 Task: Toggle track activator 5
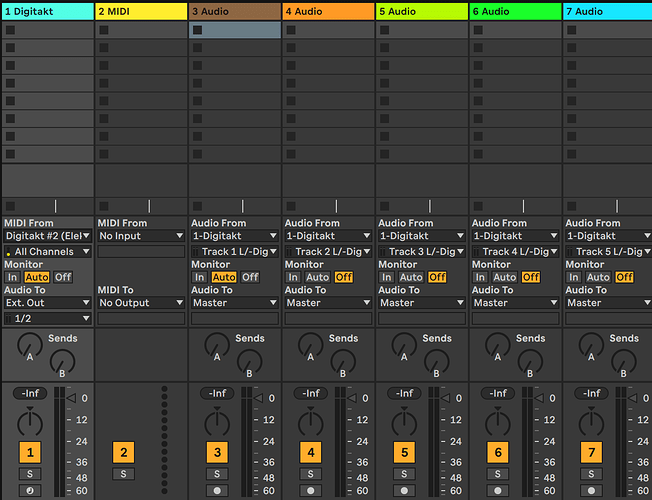(404, 452)
